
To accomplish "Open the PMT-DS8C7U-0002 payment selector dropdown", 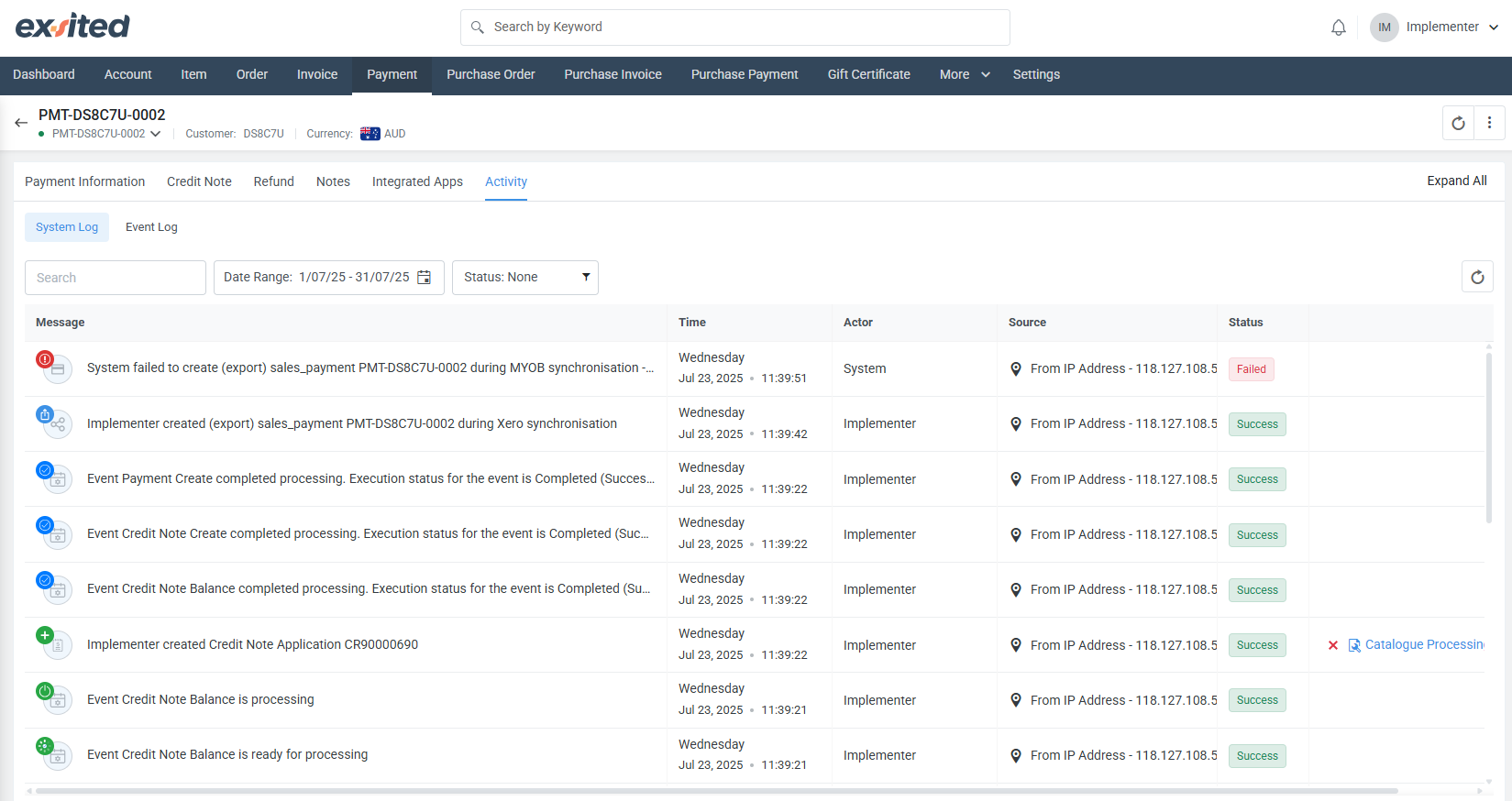I will pos(106,134).
